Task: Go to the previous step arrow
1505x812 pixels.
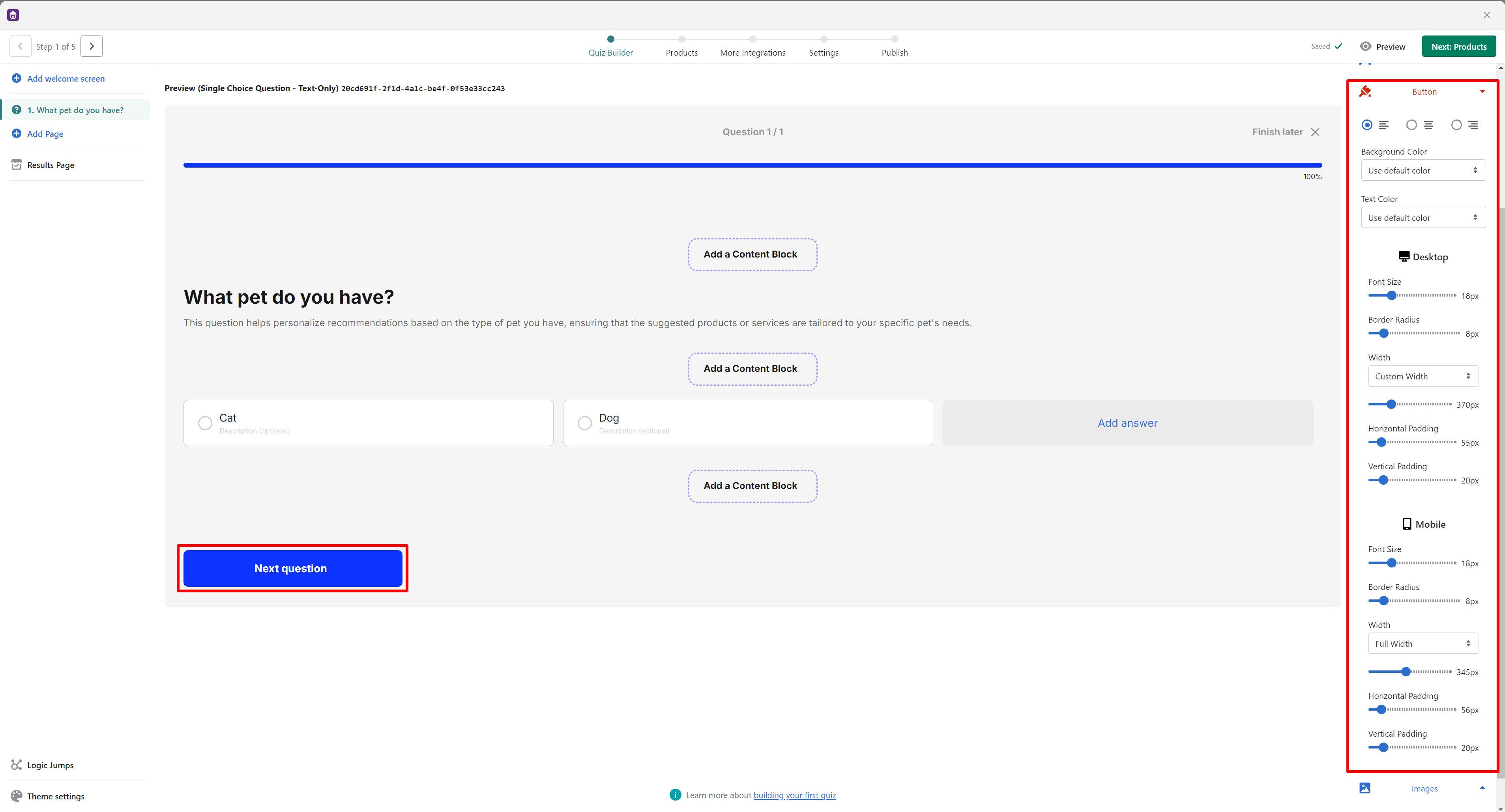Action: [21, 46]
